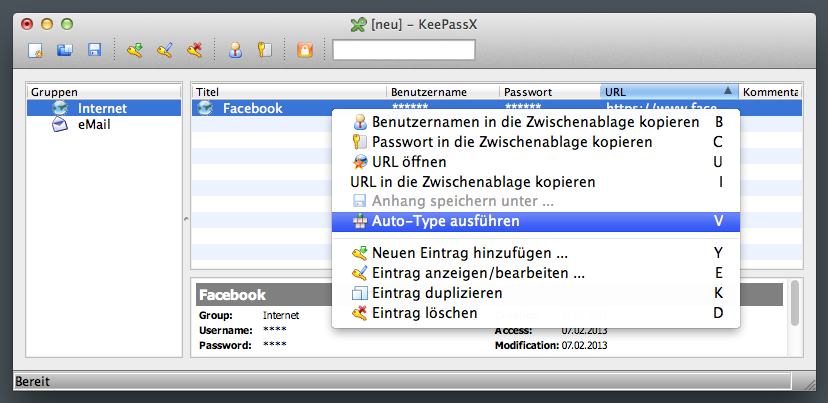Click the orange Lock Workspace icon
Screen dimensions: 828x403
coord(305,51)
